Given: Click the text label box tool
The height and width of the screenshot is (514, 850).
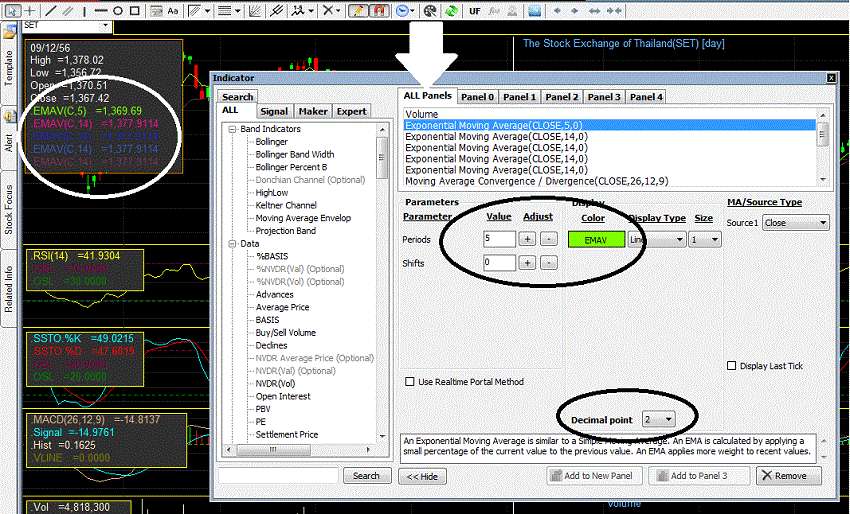Looking at the screenshot, I should [156, 10].
